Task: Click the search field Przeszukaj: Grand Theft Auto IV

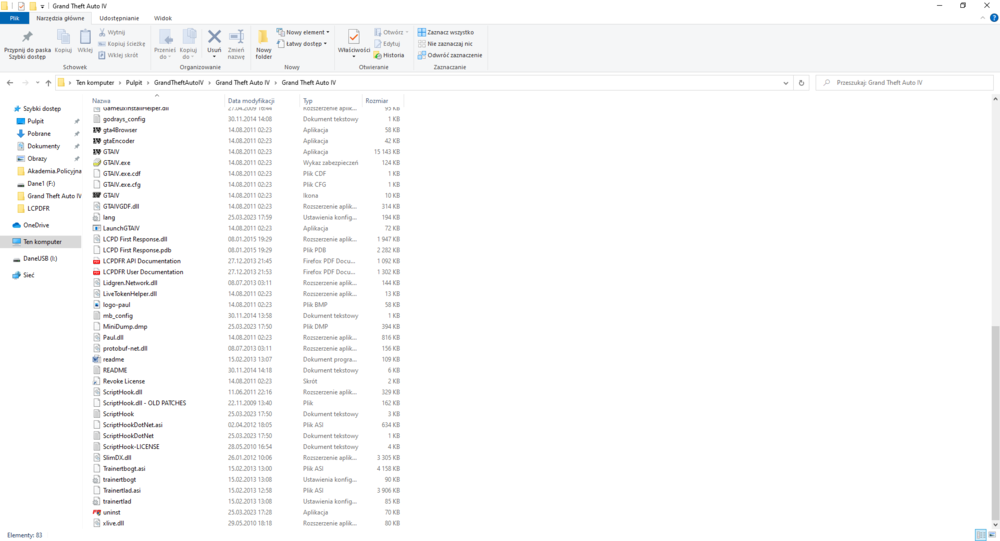Action: tap(904, 82)
